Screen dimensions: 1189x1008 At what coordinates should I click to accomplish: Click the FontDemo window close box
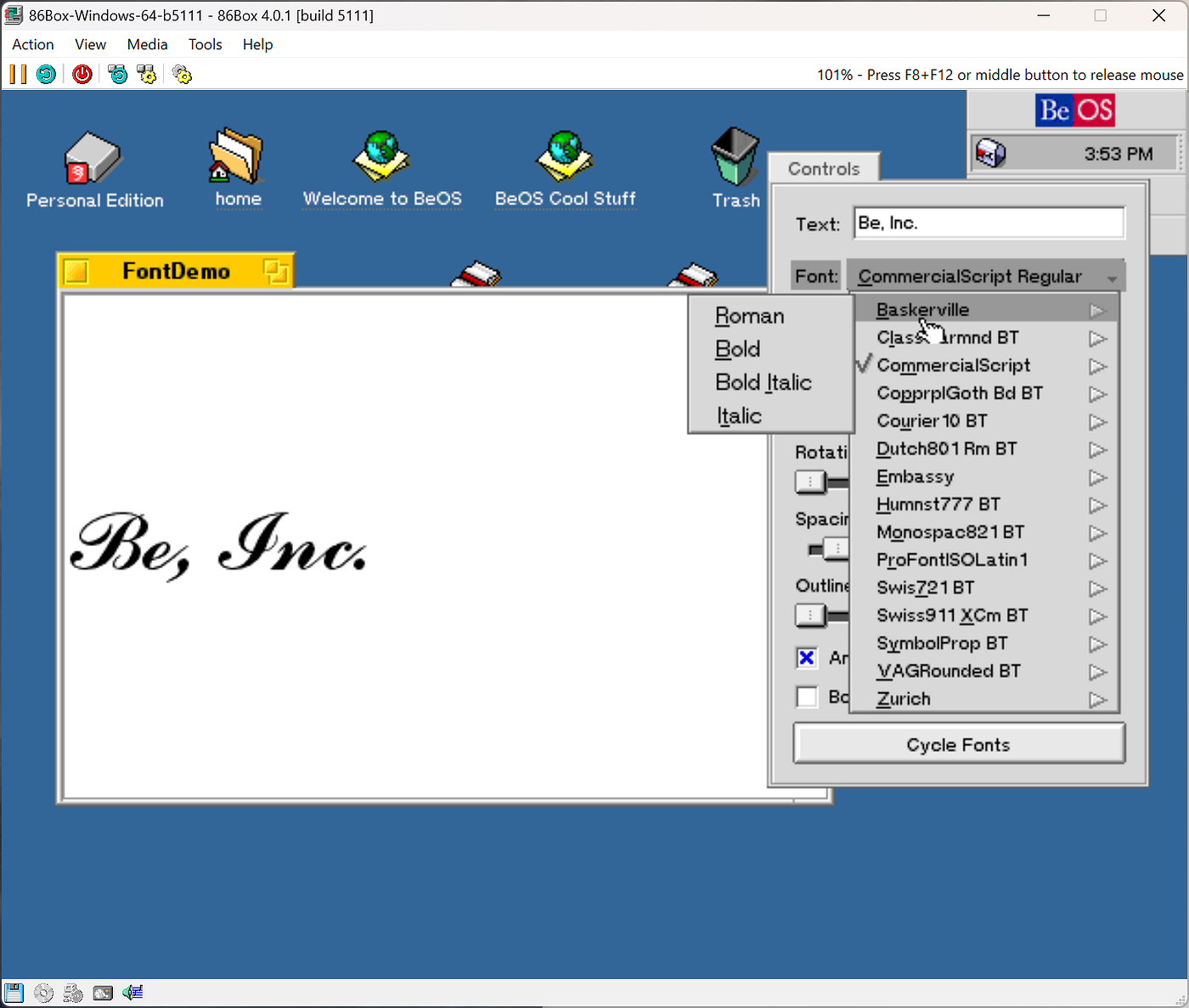76,272
